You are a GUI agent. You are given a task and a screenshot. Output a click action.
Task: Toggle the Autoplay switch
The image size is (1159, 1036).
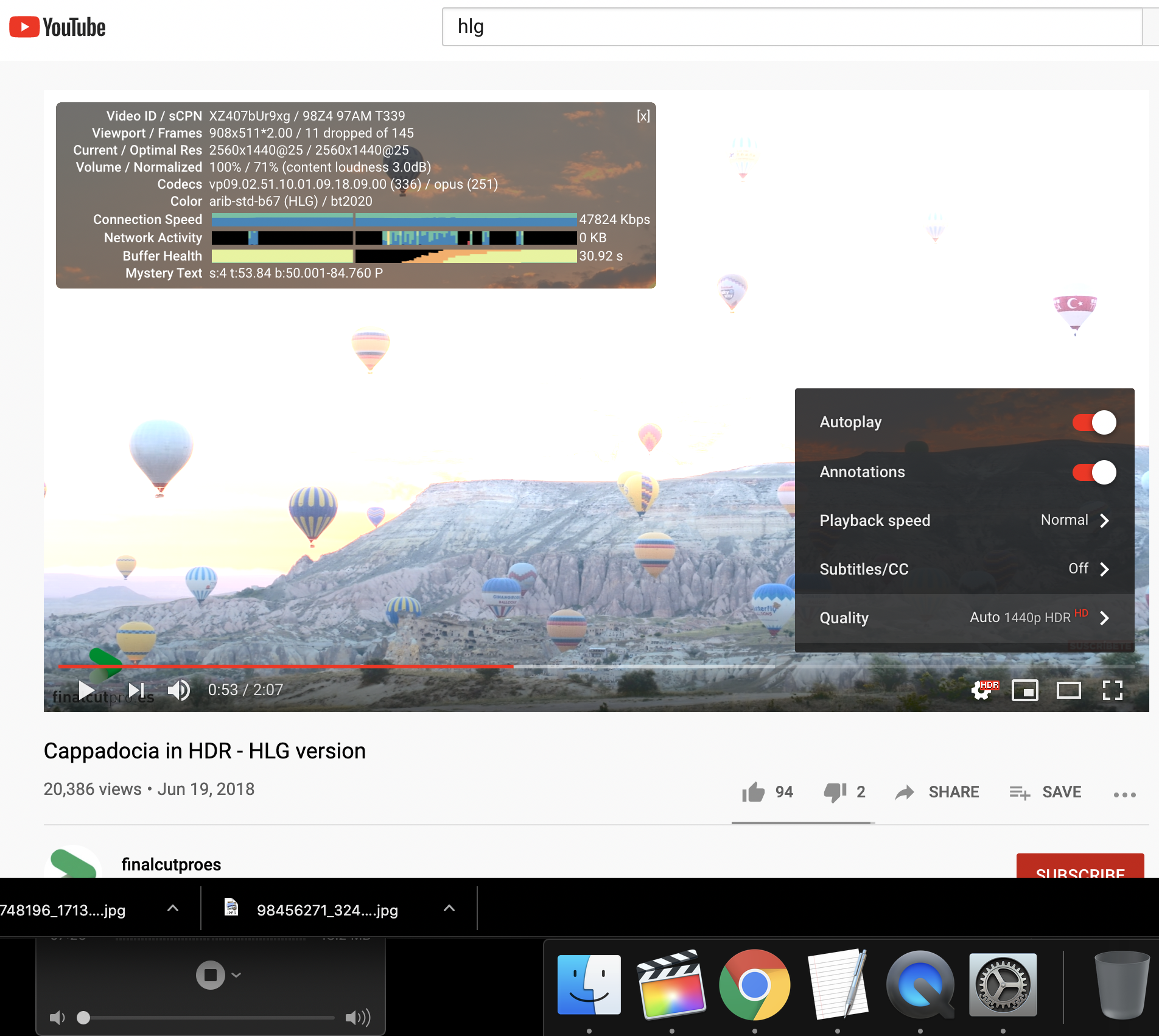point(1094,422)
